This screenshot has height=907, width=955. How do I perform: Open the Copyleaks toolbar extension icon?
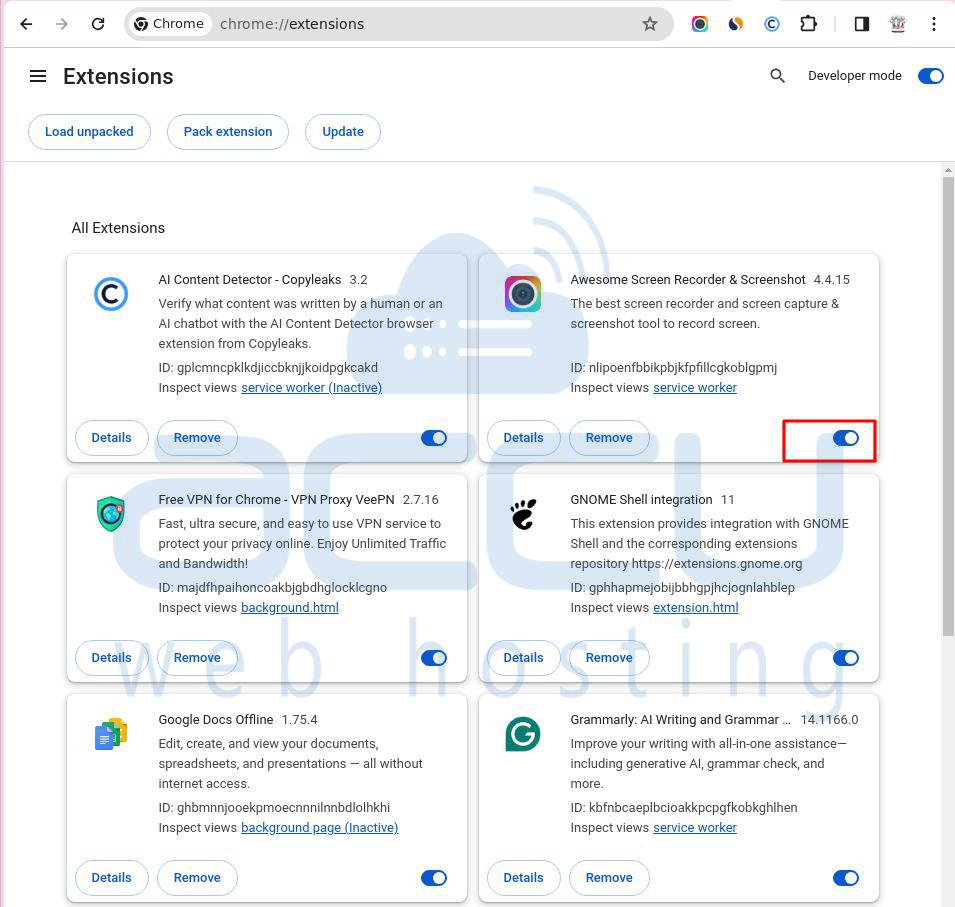click(x=772, y=24)
